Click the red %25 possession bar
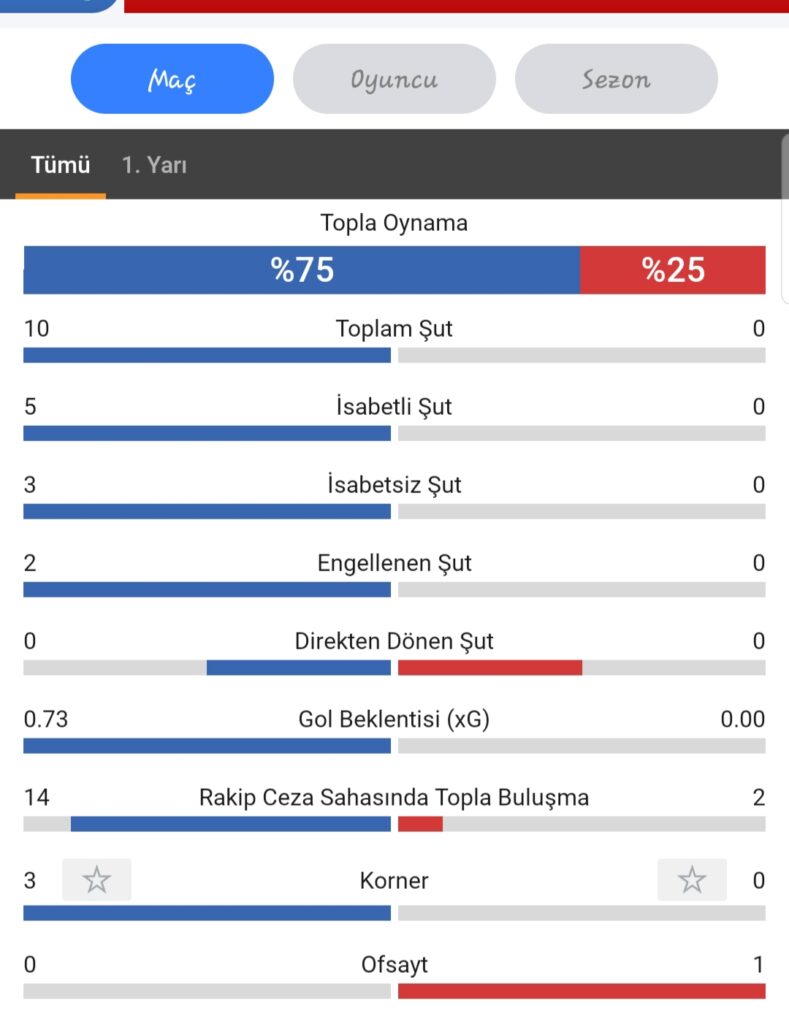Image resolution: width=789 pixels, height=1024 pixels. (673, 270)
